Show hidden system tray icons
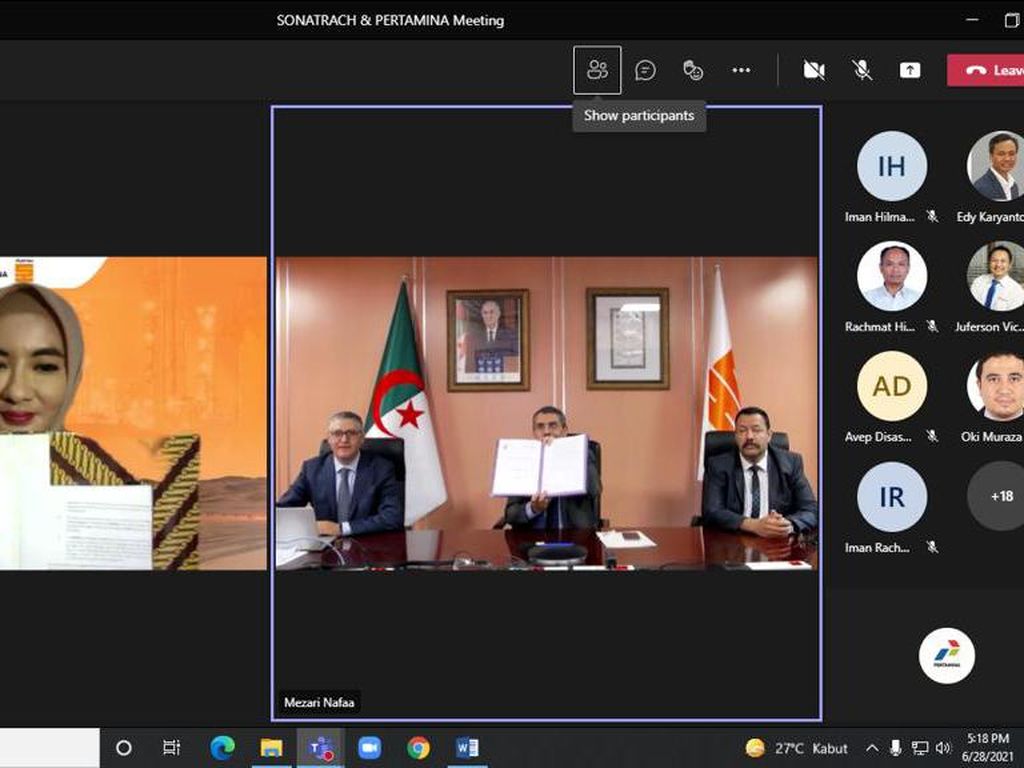 872,748
